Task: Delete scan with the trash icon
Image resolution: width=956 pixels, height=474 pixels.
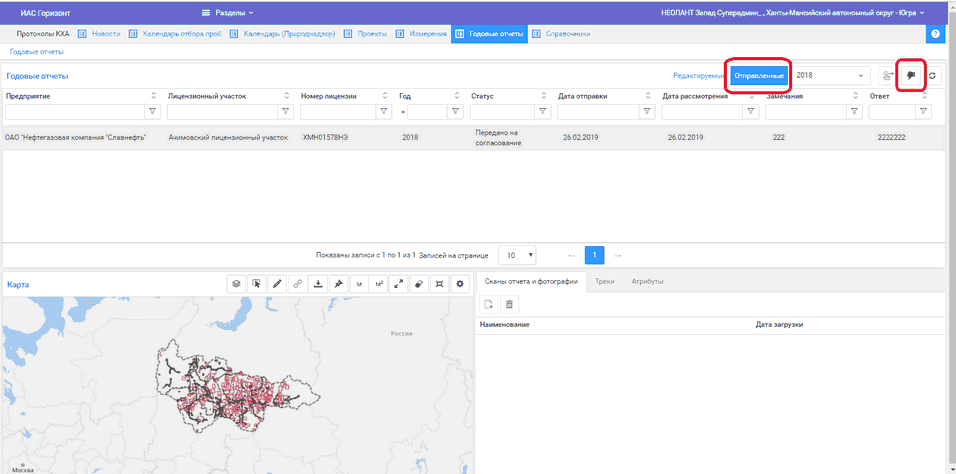Action: pyautogui.click(x=509, y=304)
